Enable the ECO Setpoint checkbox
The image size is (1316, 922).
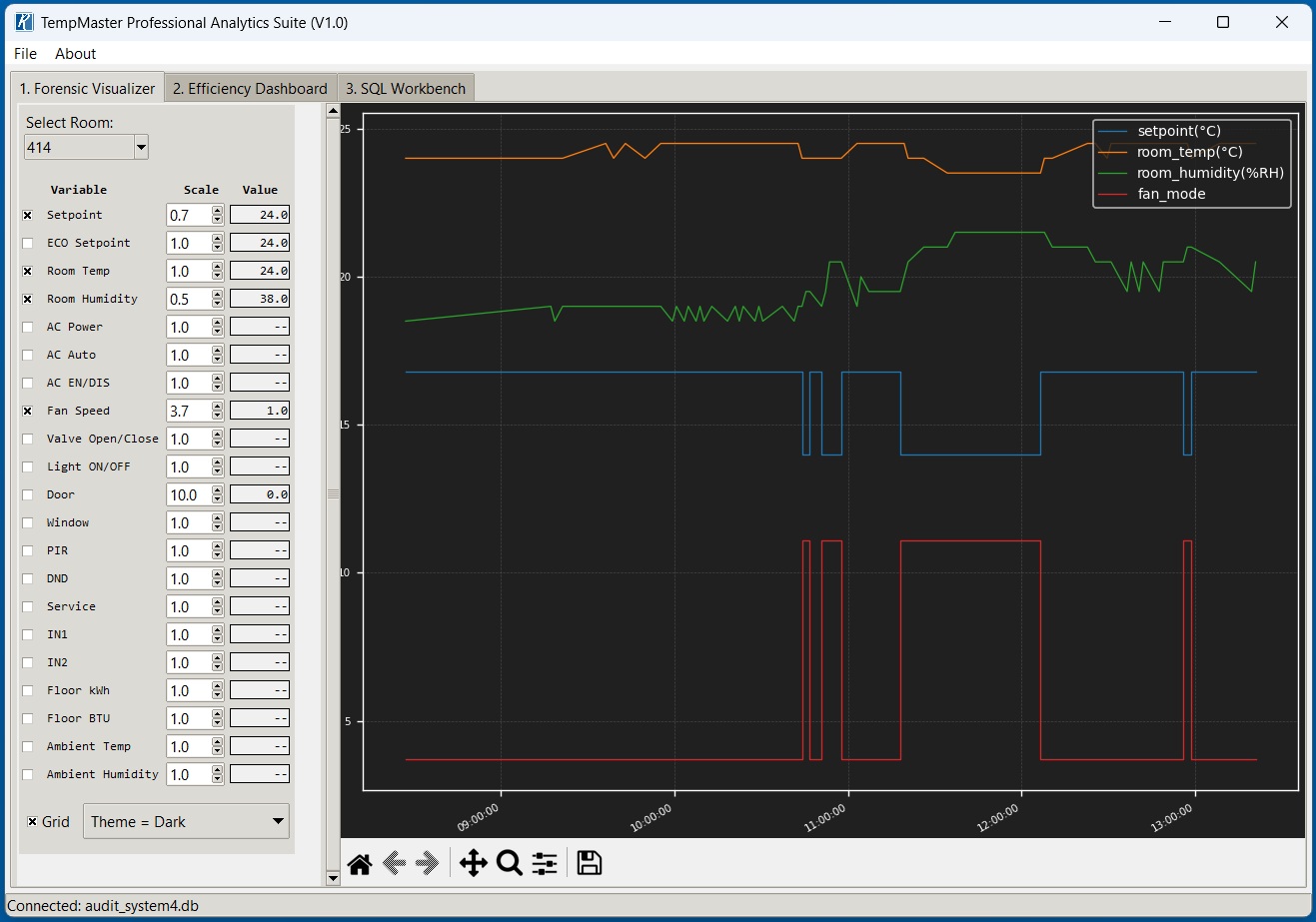[x=28, y=243]
